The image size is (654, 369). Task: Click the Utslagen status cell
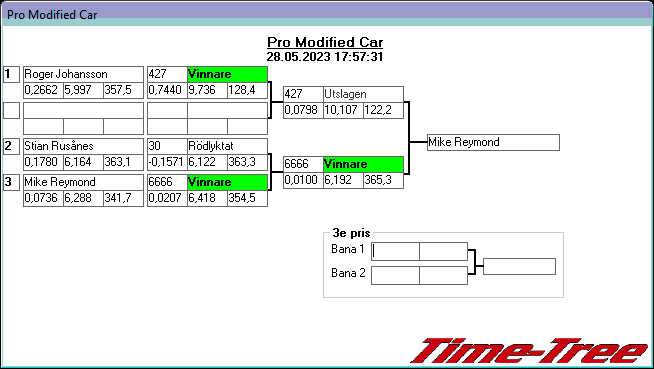(x=363, y=94)
